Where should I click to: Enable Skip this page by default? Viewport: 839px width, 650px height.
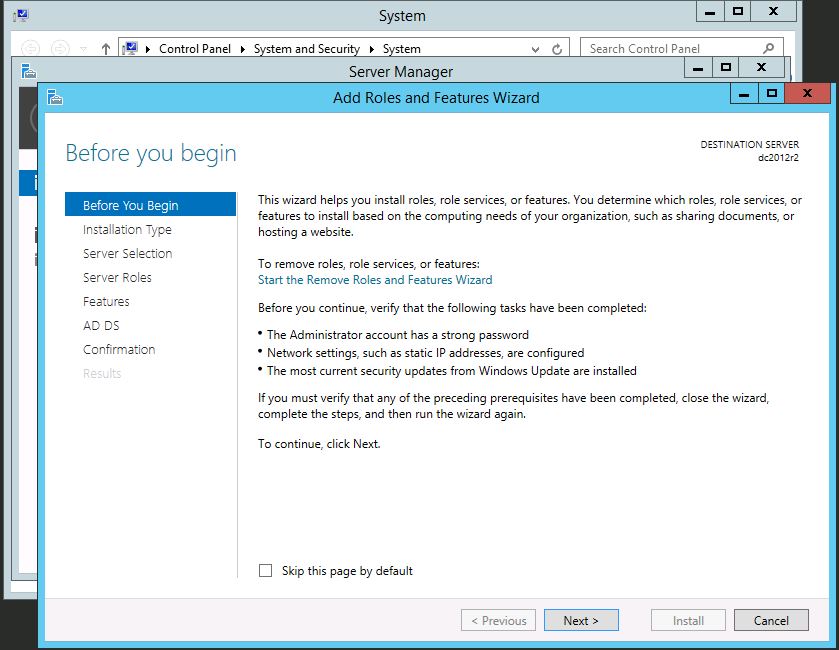pyautogui.click(x=265, y=570)
